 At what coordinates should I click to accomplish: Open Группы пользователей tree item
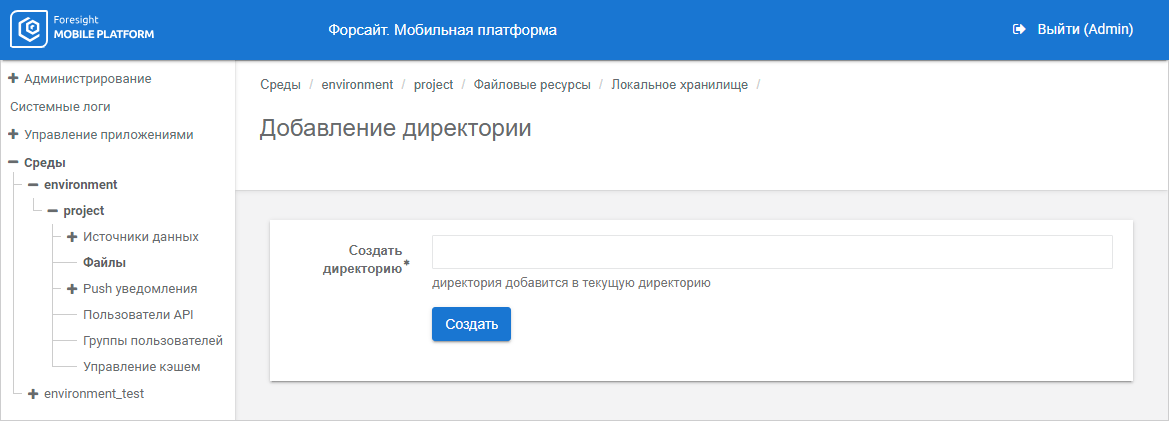[152, 341]
